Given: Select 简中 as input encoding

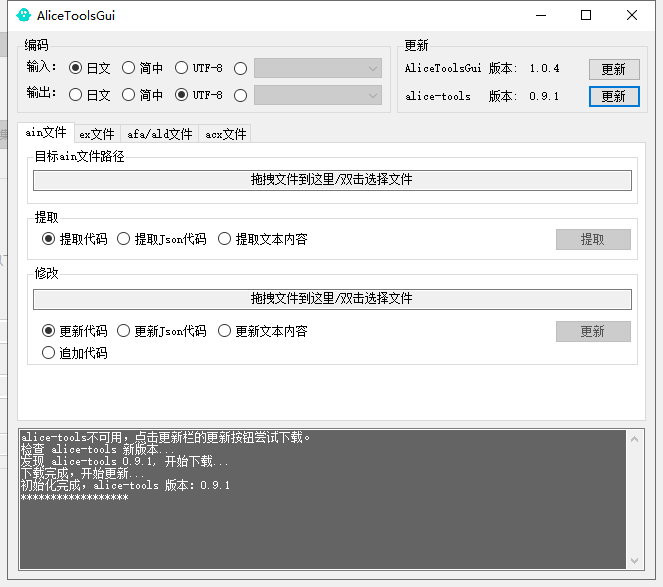Looking at the screenshot, I should [142, 68].
